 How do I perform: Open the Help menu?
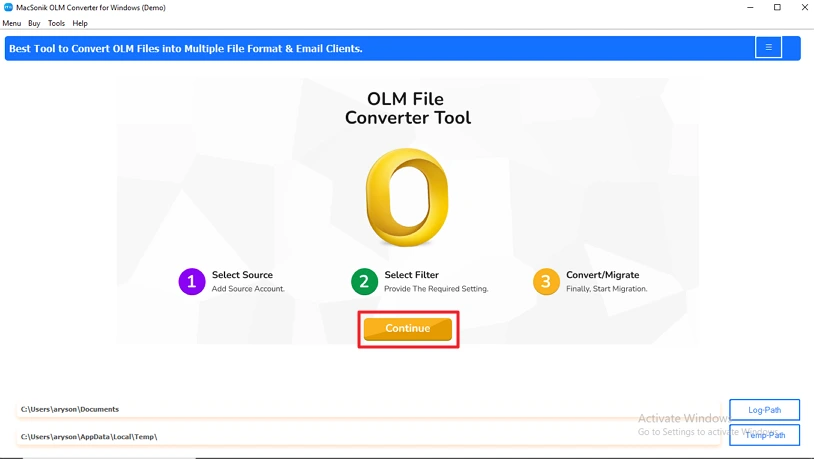(80, 23)
